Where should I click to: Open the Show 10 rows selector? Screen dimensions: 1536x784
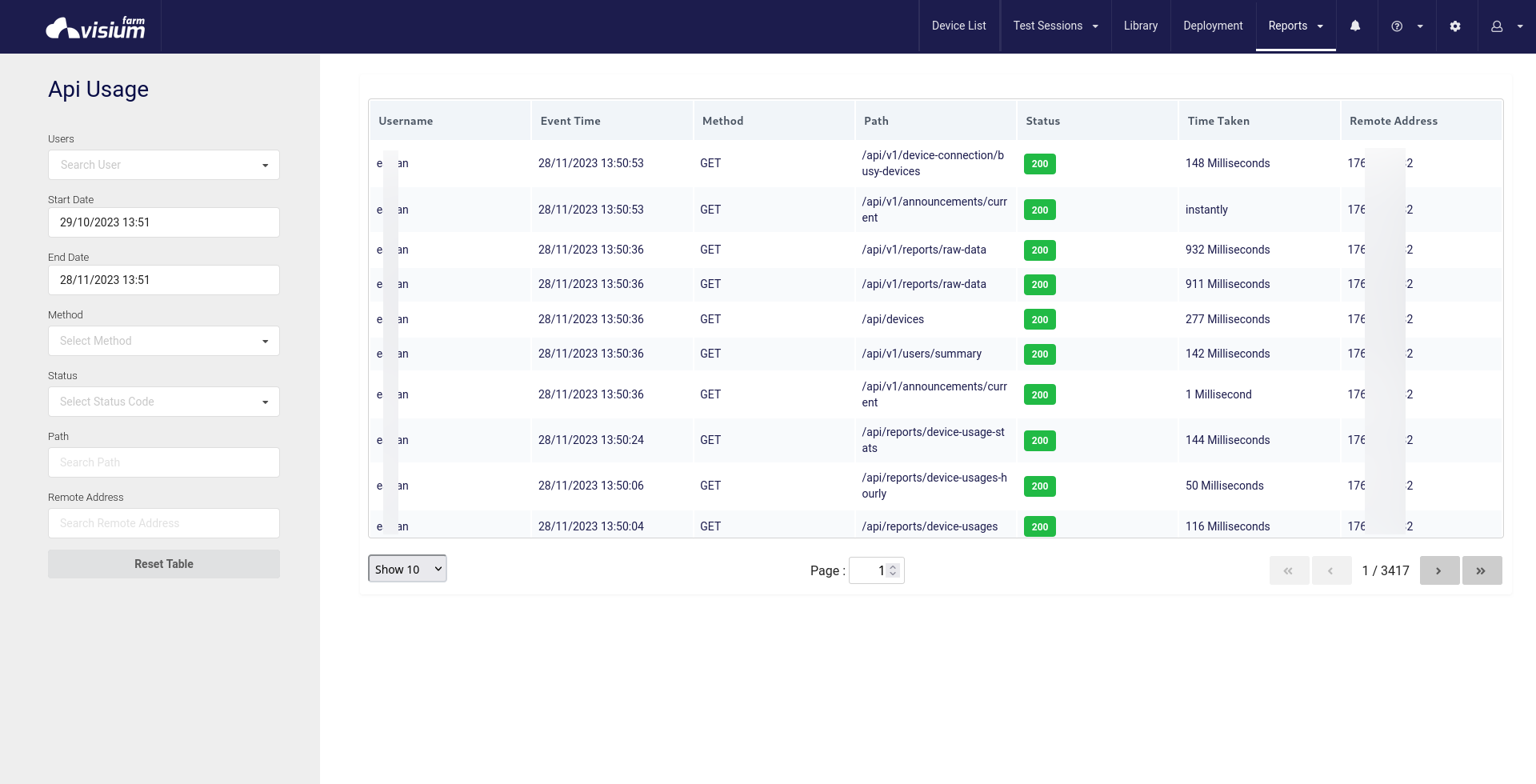407,569
